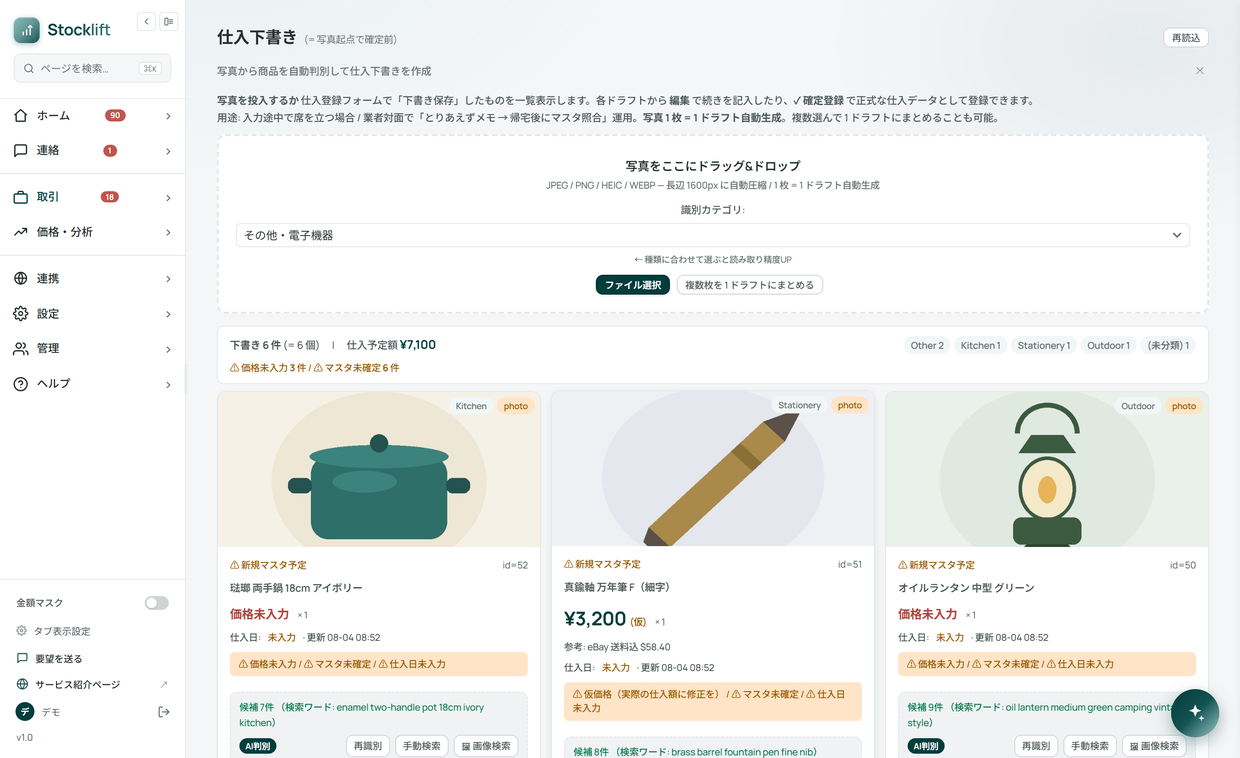Click 再識別 on the oil lantern card
Image resolution: width=1240 pixels, height=758 pixels.
1036,746
